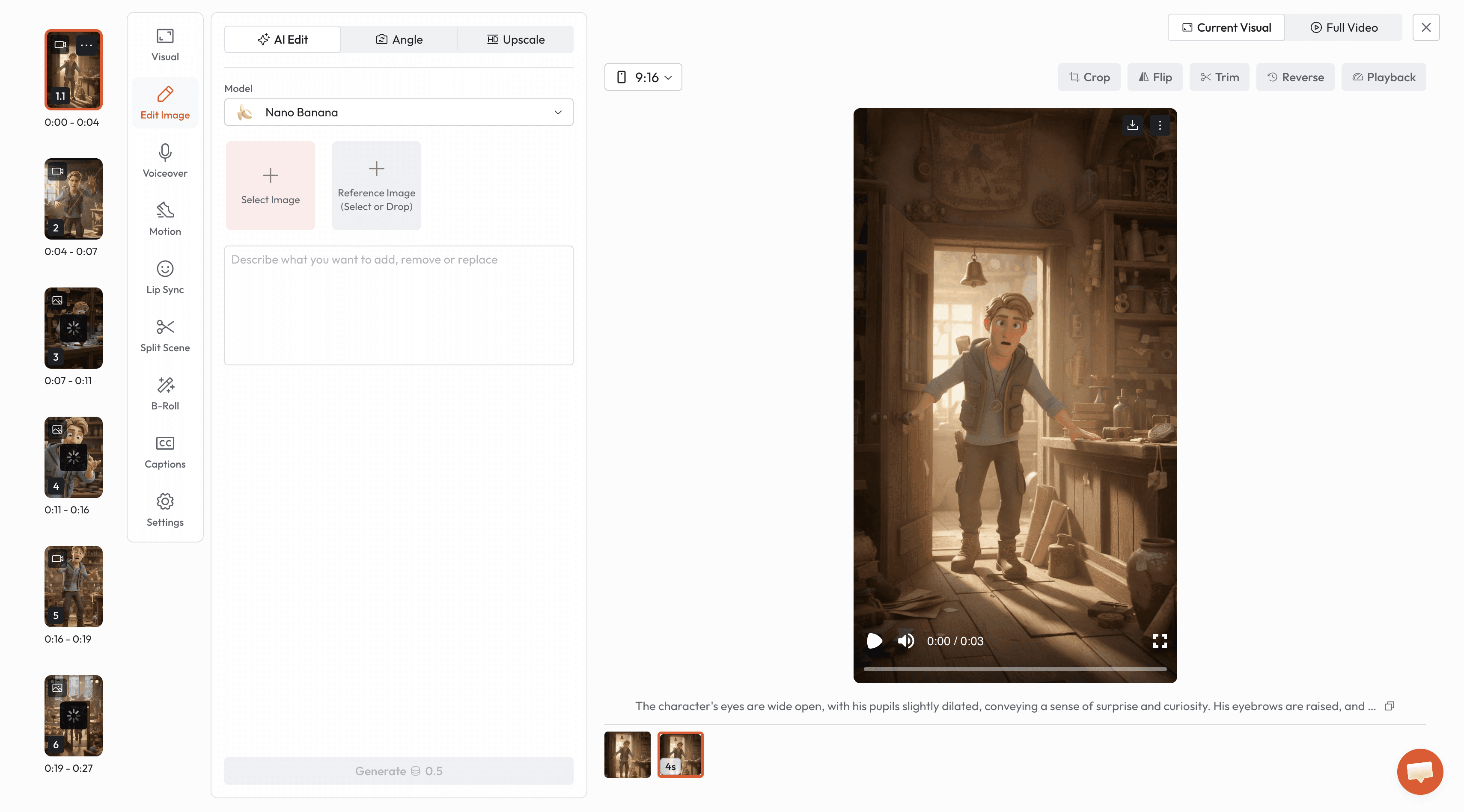Click the Reverse button
The width and height of the screenshot is (1464, 812).
[1295, 77]
